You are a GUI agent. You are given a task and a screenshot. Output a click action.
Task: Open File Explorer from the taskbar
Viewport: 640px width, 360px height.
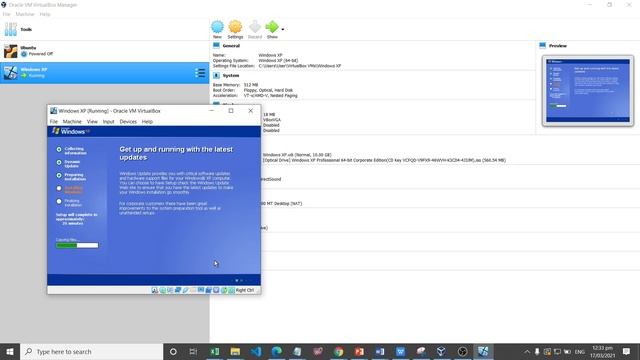pyautogui.click(x=235, y=351)
